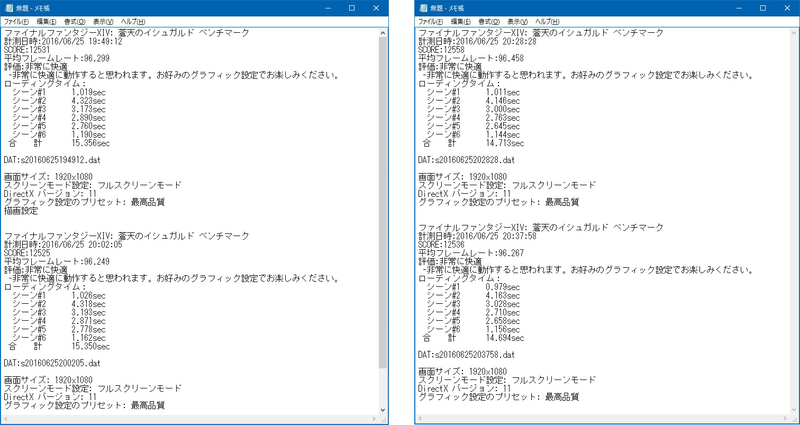Image resolution: width=800 pixels, height=425 pixels.
Task: Click DAT:s20160625203758.dat line
Action: (466, 354)
